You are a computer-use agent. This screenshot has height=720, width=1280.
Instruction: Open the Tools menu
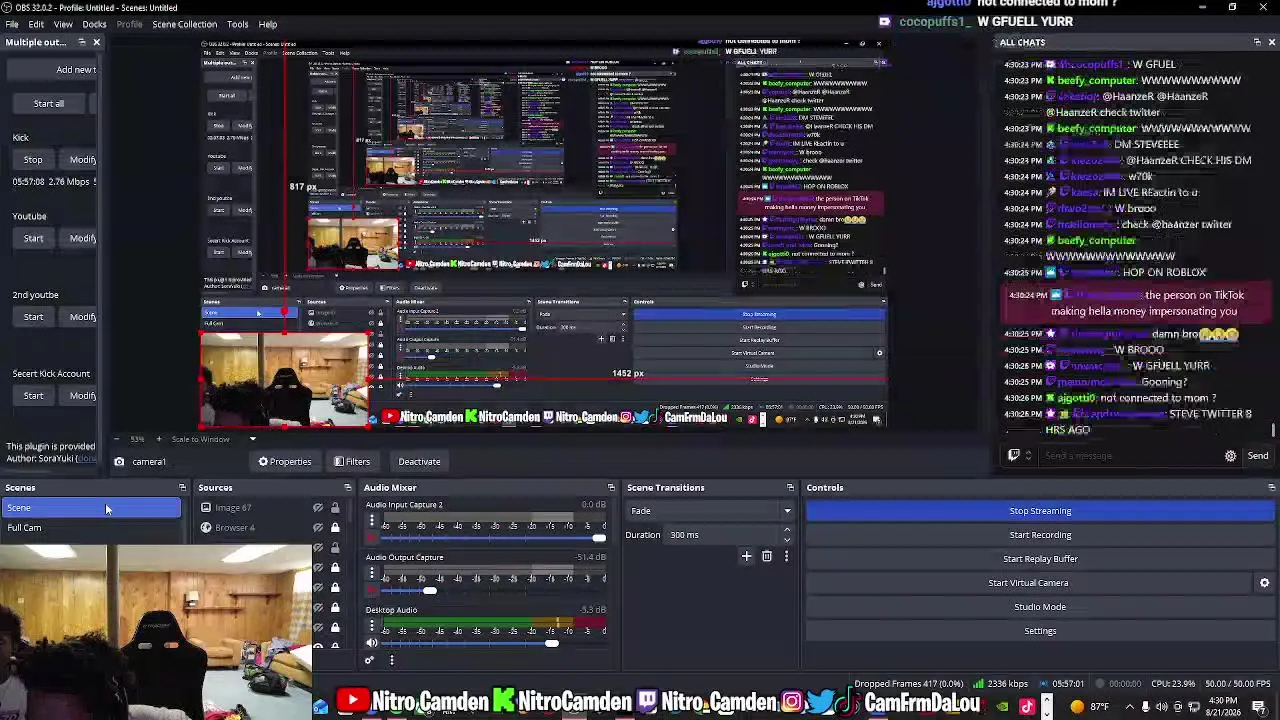pyautogui.click(x=237, y=24)
